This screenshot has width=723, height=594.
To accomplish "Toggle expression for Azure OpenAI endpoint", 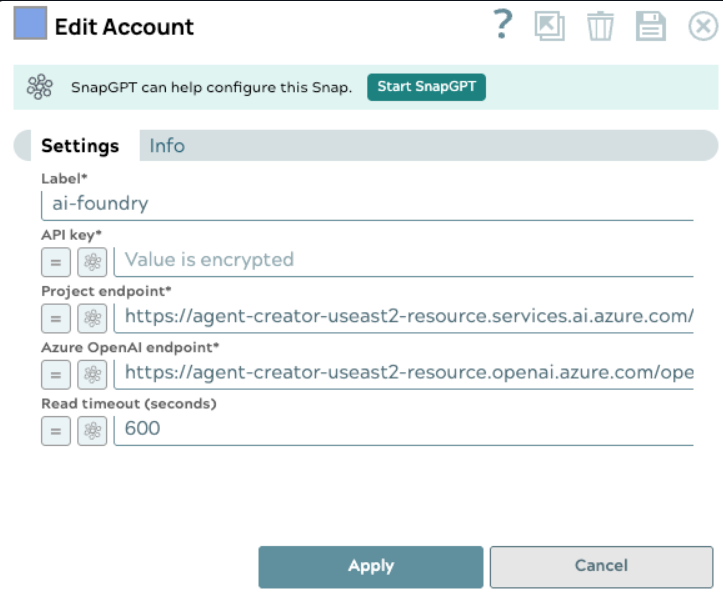I will point(56,374).
